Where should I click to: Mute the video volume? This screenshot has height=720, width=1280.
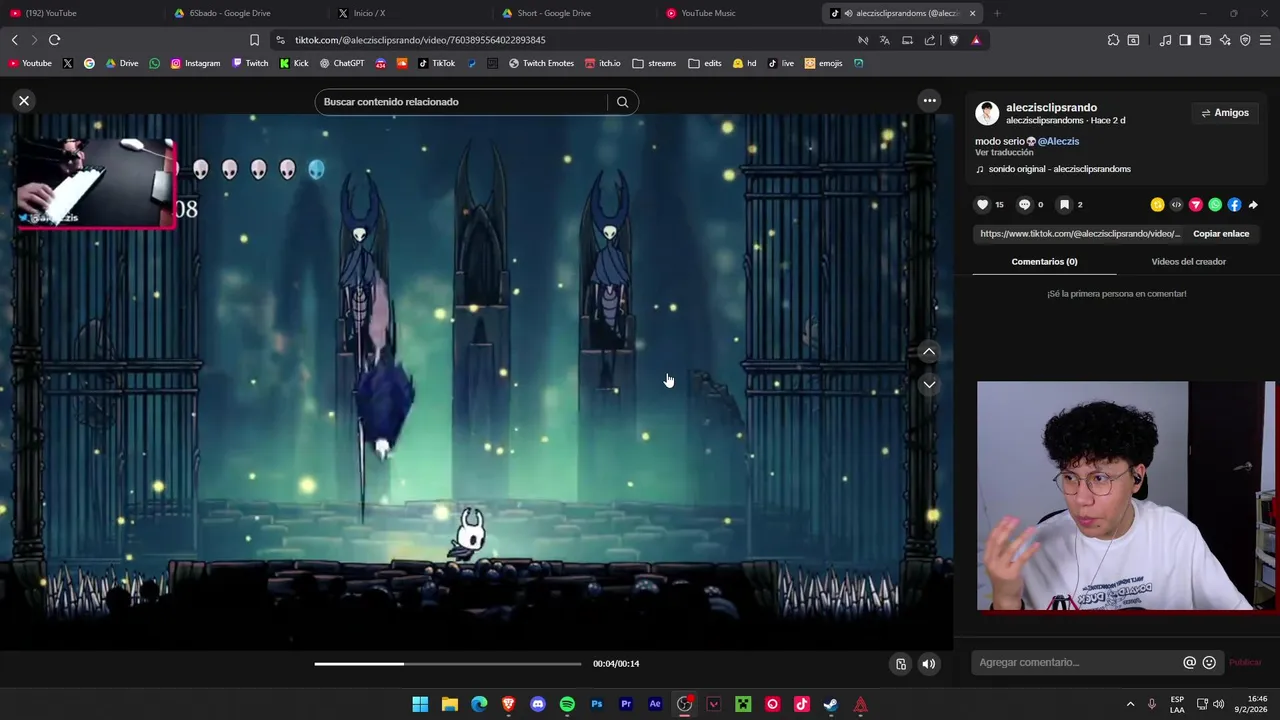(x=929, y=664)
